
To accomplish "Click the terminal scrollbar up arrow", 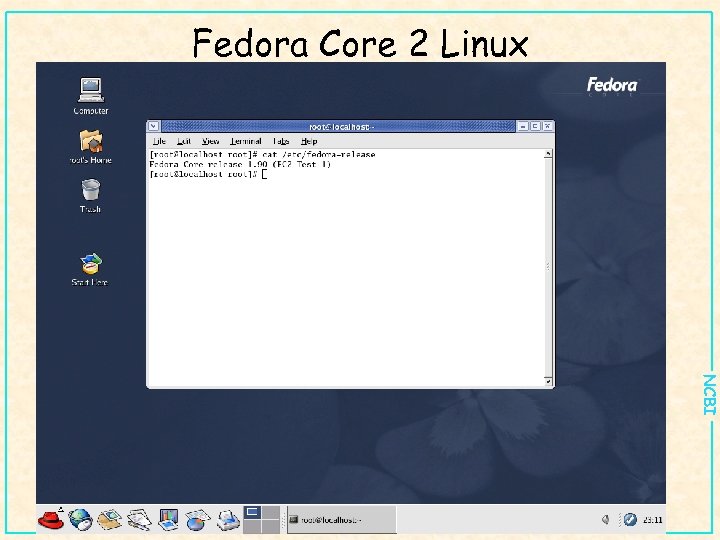I will tap(548, 154).
